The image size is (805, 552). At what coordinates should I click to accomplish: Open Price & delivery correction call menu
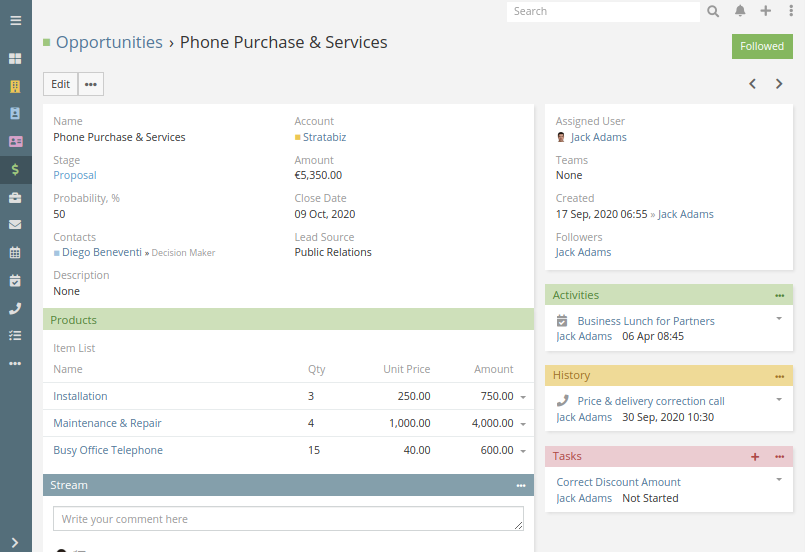779,399
